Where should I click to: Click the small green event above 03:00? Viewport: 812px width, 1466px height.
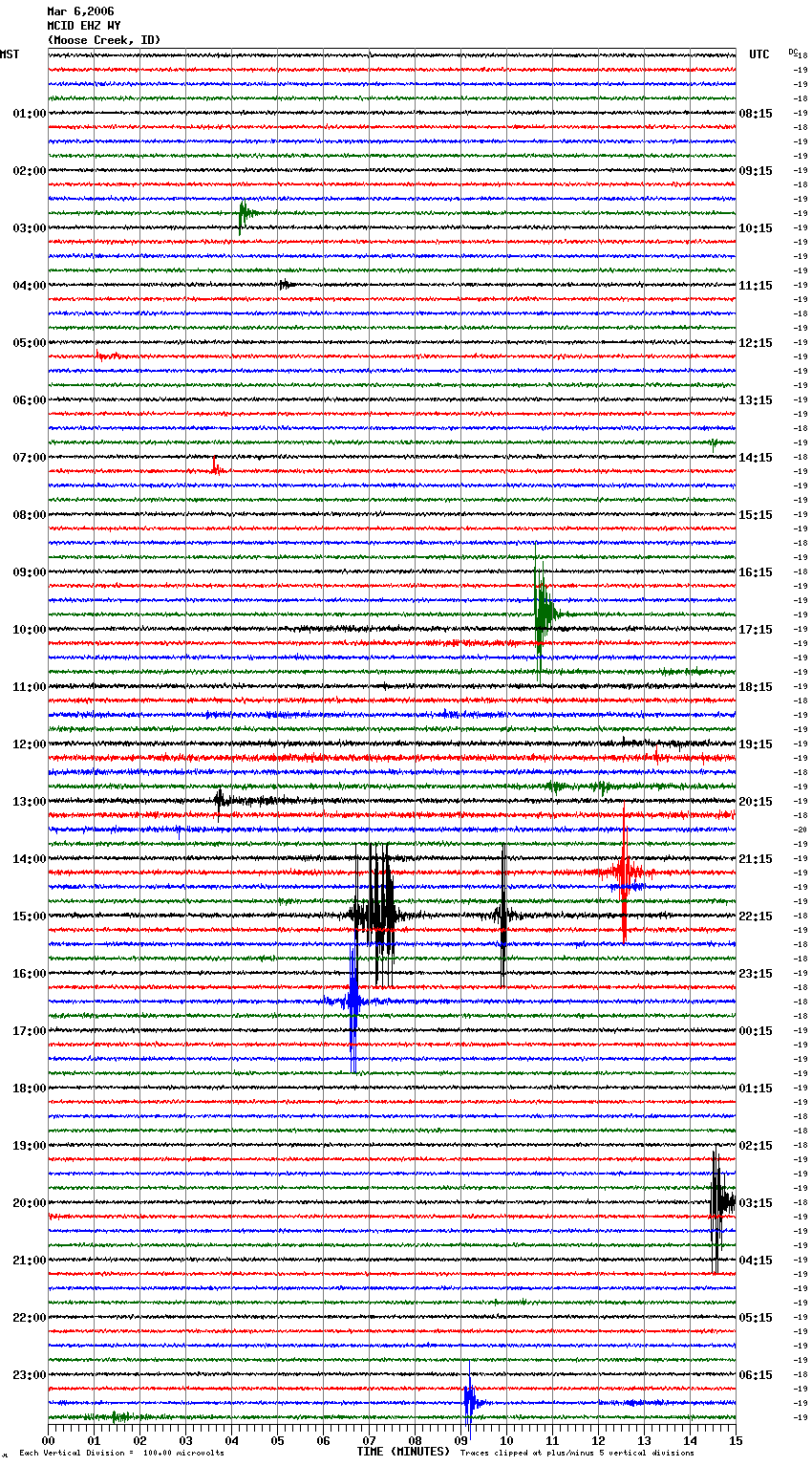pos(245,215)
